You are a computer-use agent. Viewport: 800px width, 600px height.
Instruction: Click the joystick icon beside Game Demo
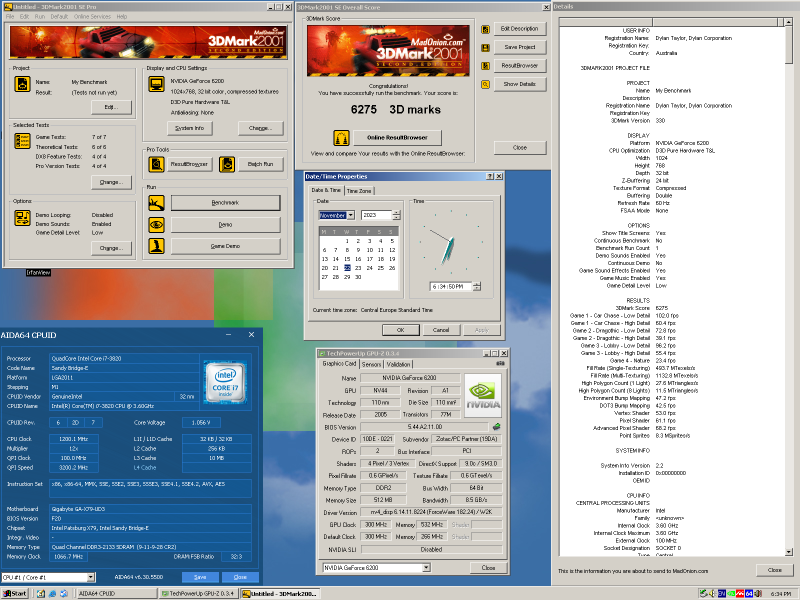(x=156, y=246)
